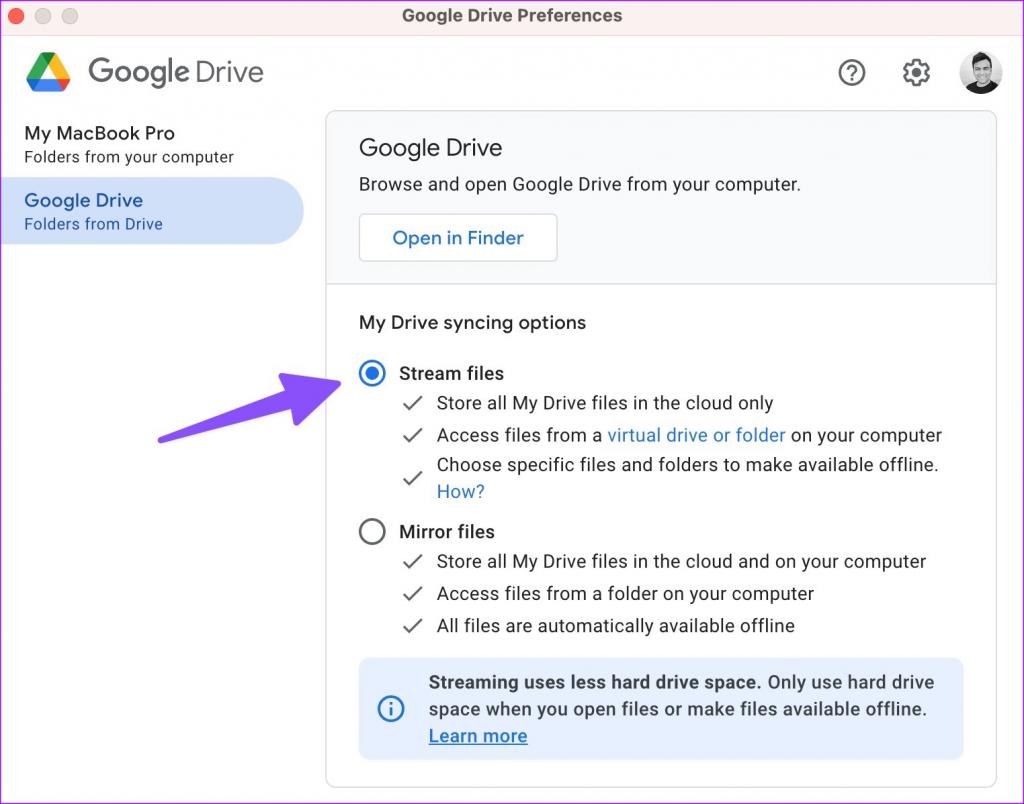Click the Open in Finder button
Viewport: 1024px width, 804px height.
[x=458, y=238]
